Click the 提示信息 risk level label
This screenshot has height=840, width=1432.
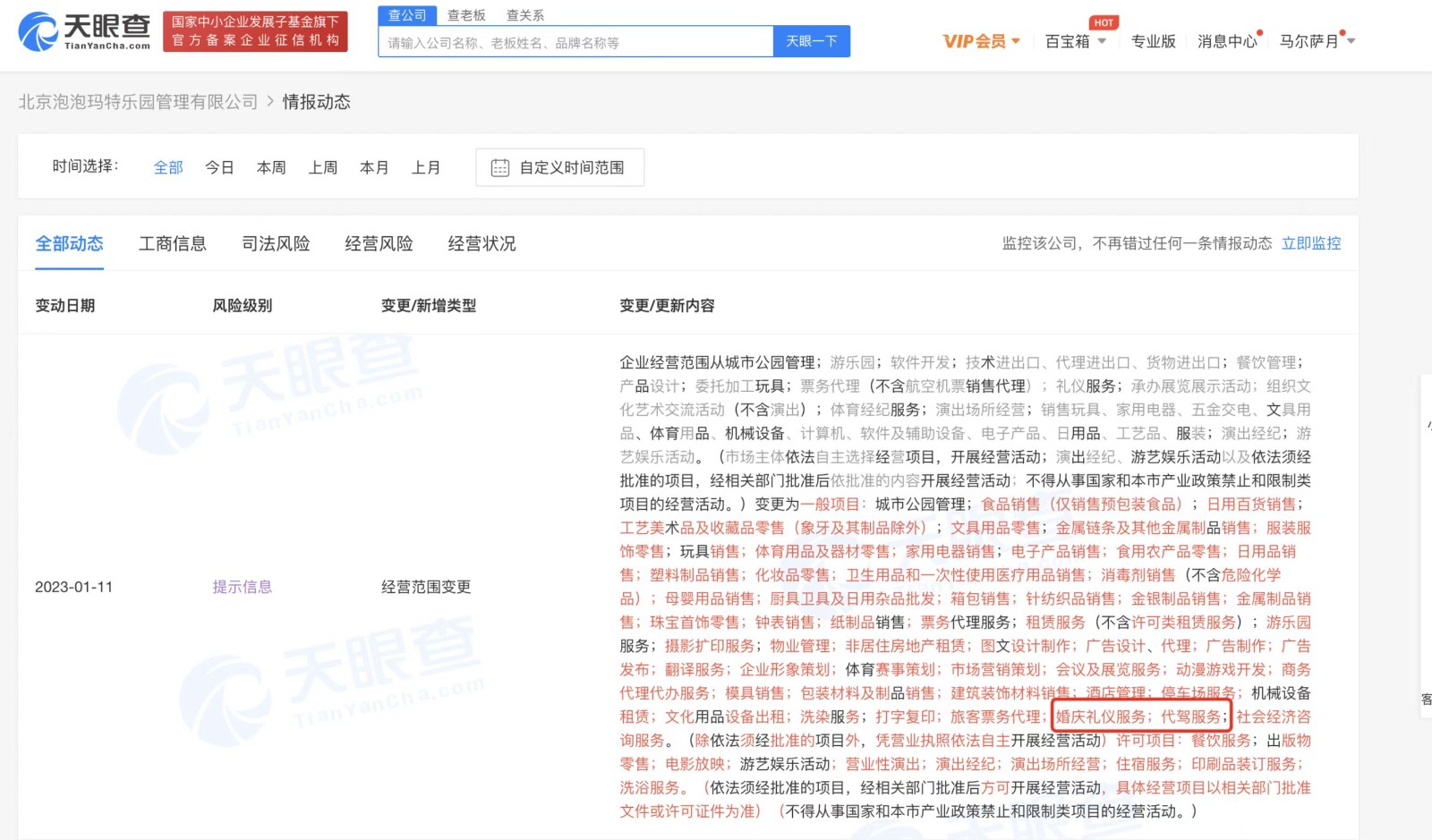[242, 587]
